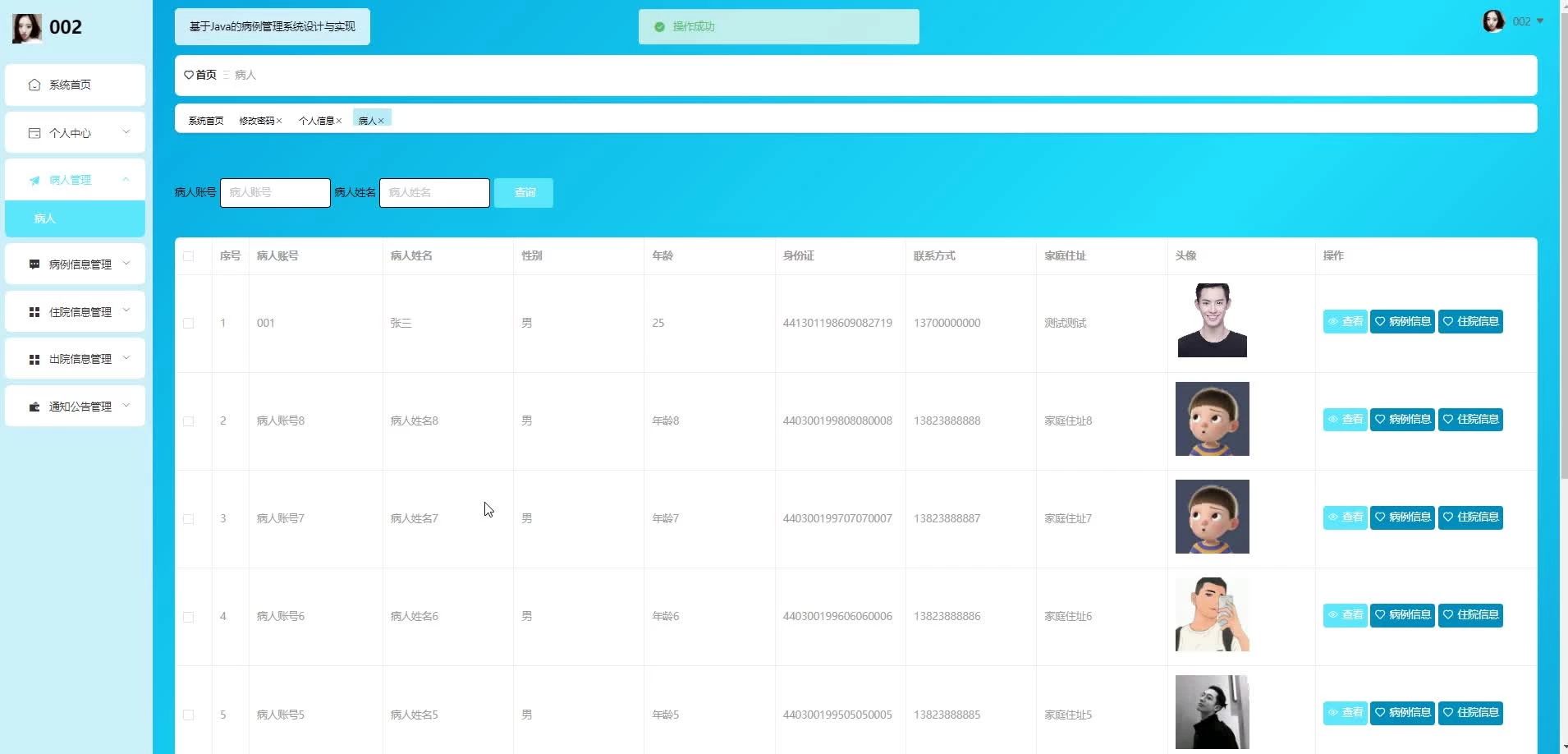Click the system title 基于Java的病例管理系统设计与实现

point(273,26)
